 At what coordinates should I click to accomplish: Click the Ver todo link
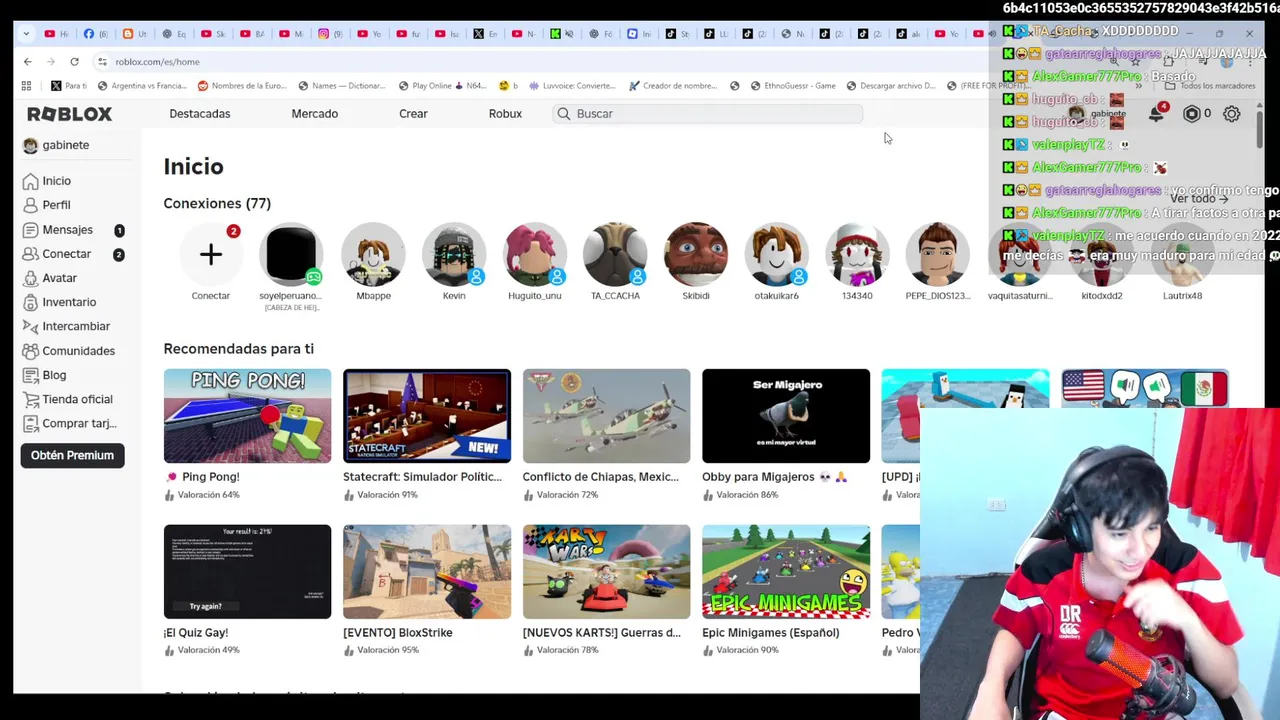(1199, 199)
